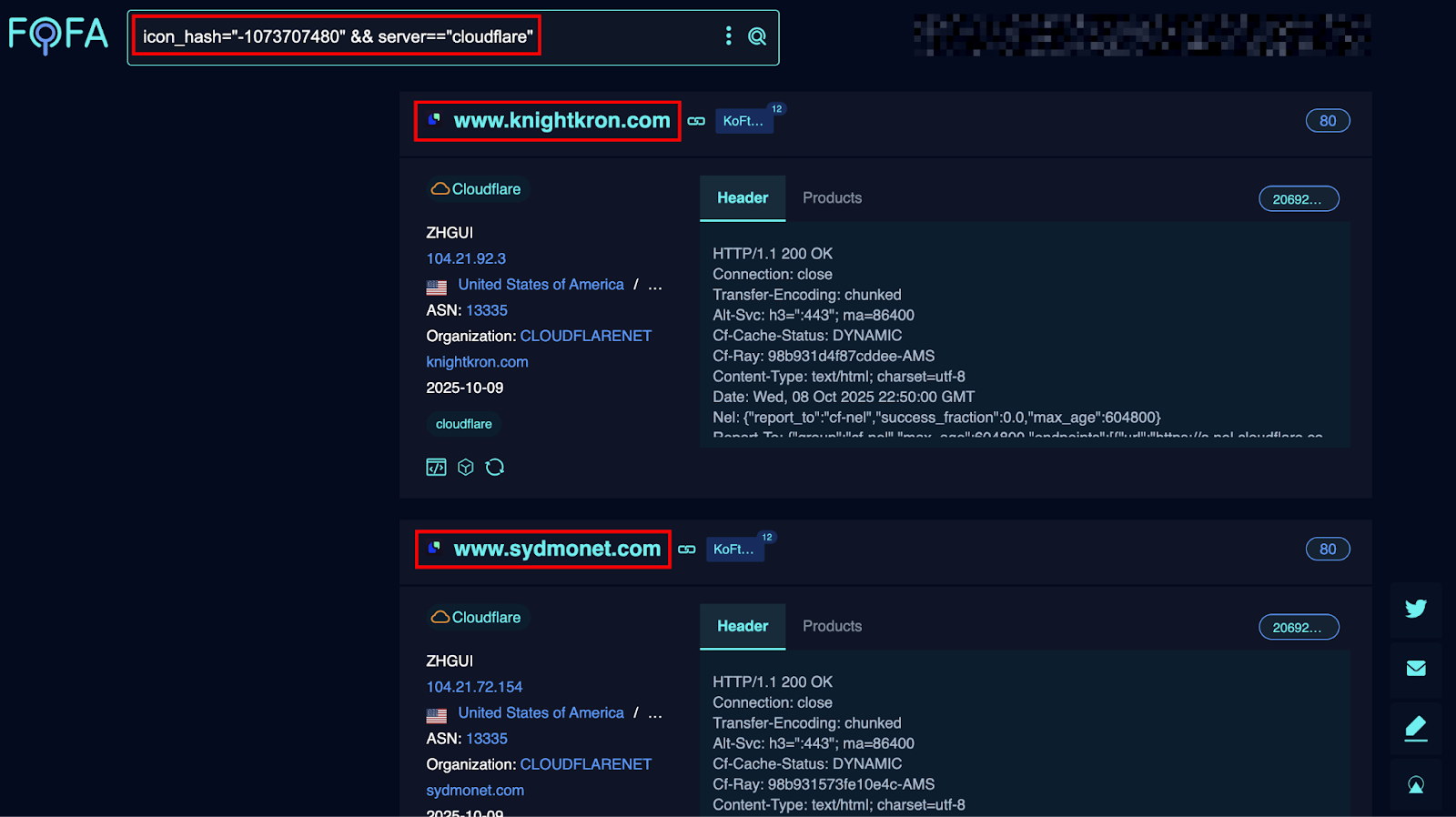Click Cloudflare badge in knightkron.com card
The width and height of the screenshot is (1456, 817).
click(x=477, y=189)
